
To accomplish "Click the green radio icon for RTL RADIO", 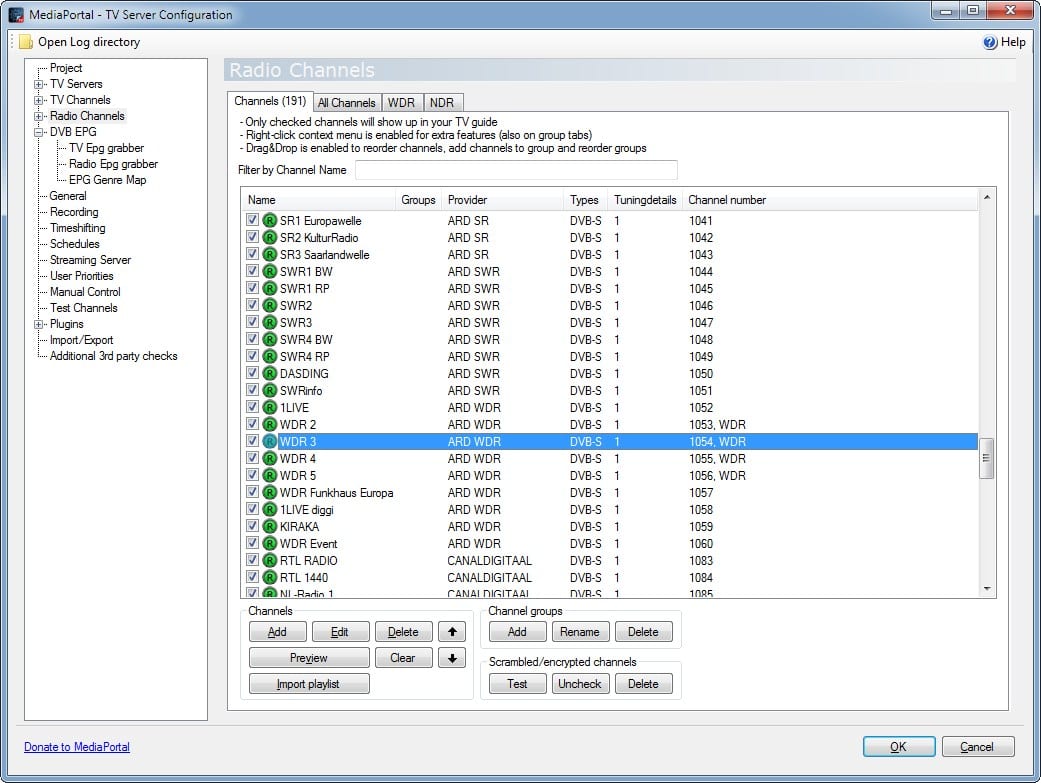I will tap(269, 561).
